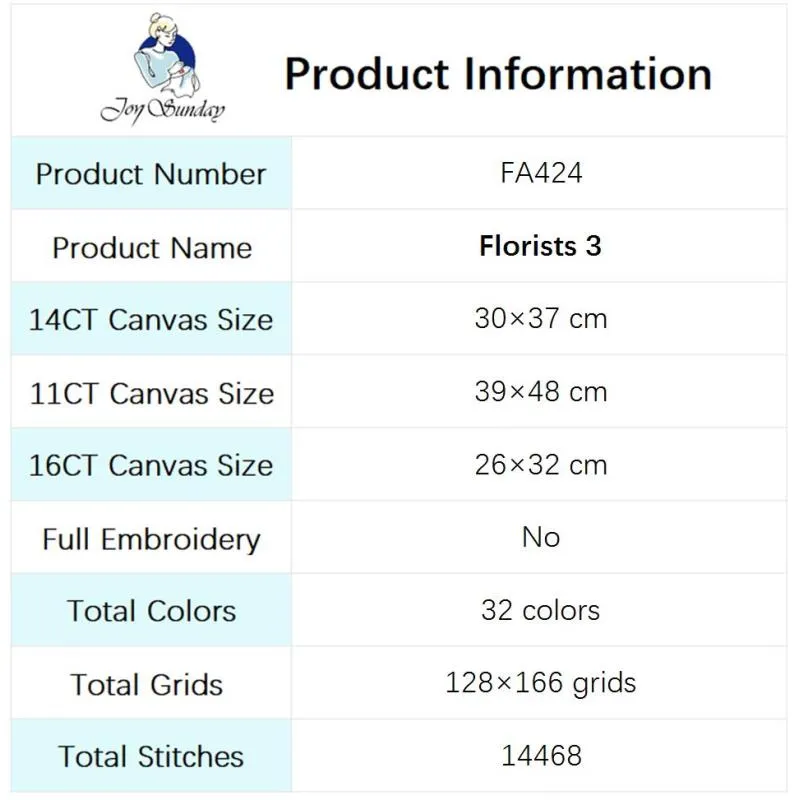The width and height of the screenshot is (800, 800).
Task: Select the Total Colors label
Action: click(152, 611)
